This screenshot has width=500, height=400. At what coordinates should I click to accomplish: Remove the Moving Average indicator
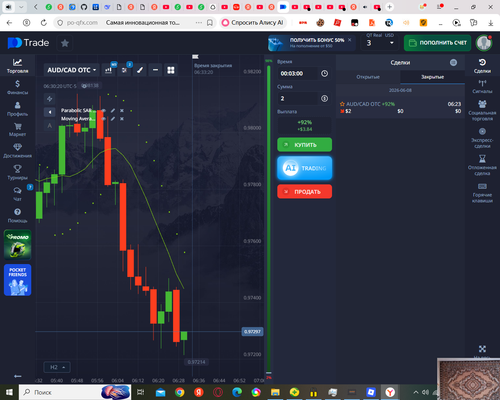pyautogui.click(x=122, y=119)
